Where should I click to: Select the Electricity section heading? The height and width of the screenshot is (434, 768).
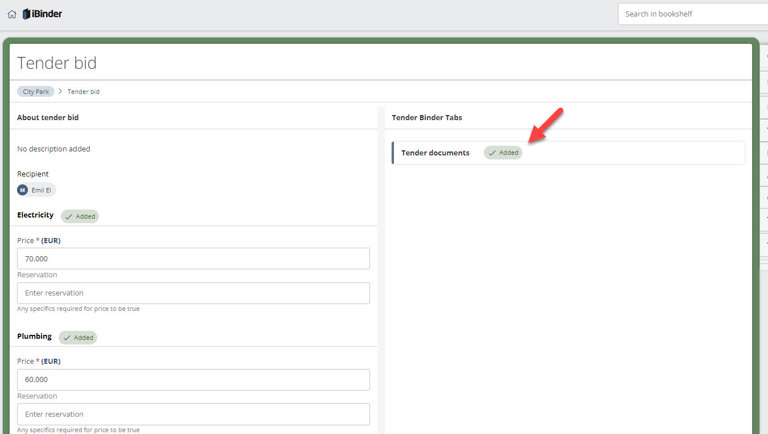35,215
